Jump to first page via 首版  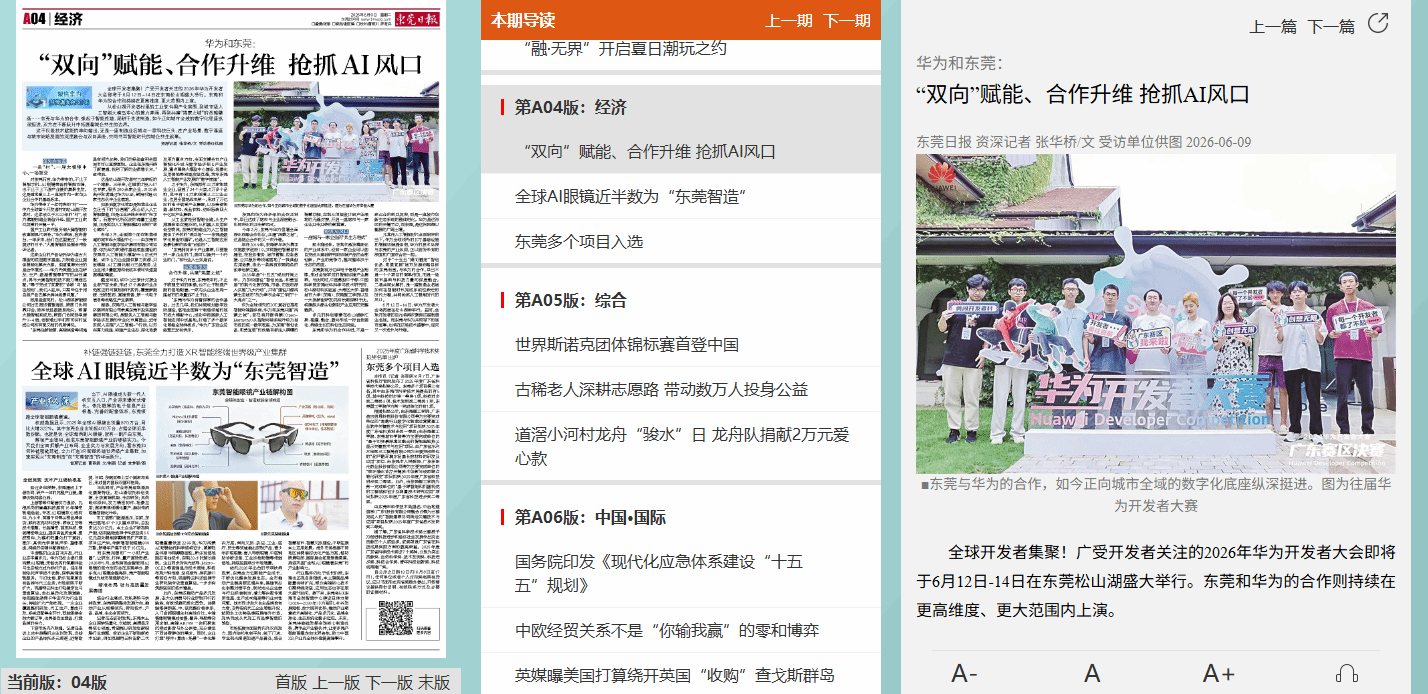pos(292,682)
